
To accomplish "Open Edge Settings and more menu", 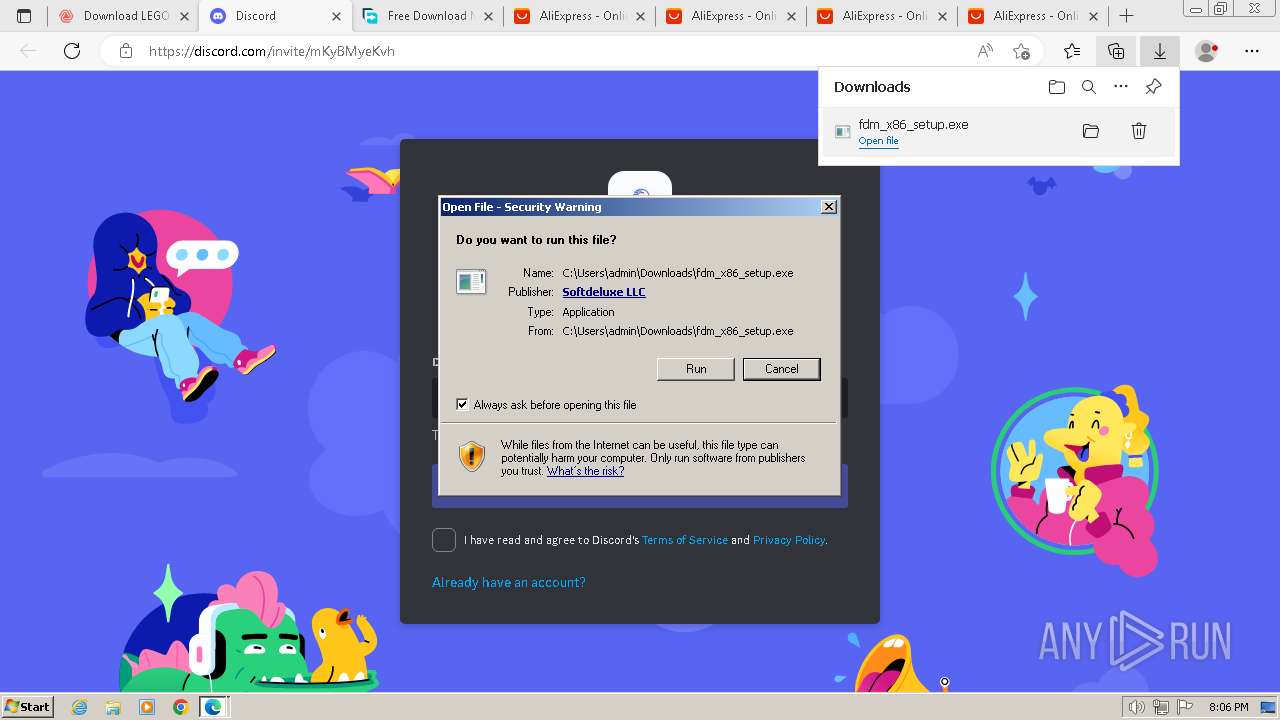I will tap(1252, 51).
